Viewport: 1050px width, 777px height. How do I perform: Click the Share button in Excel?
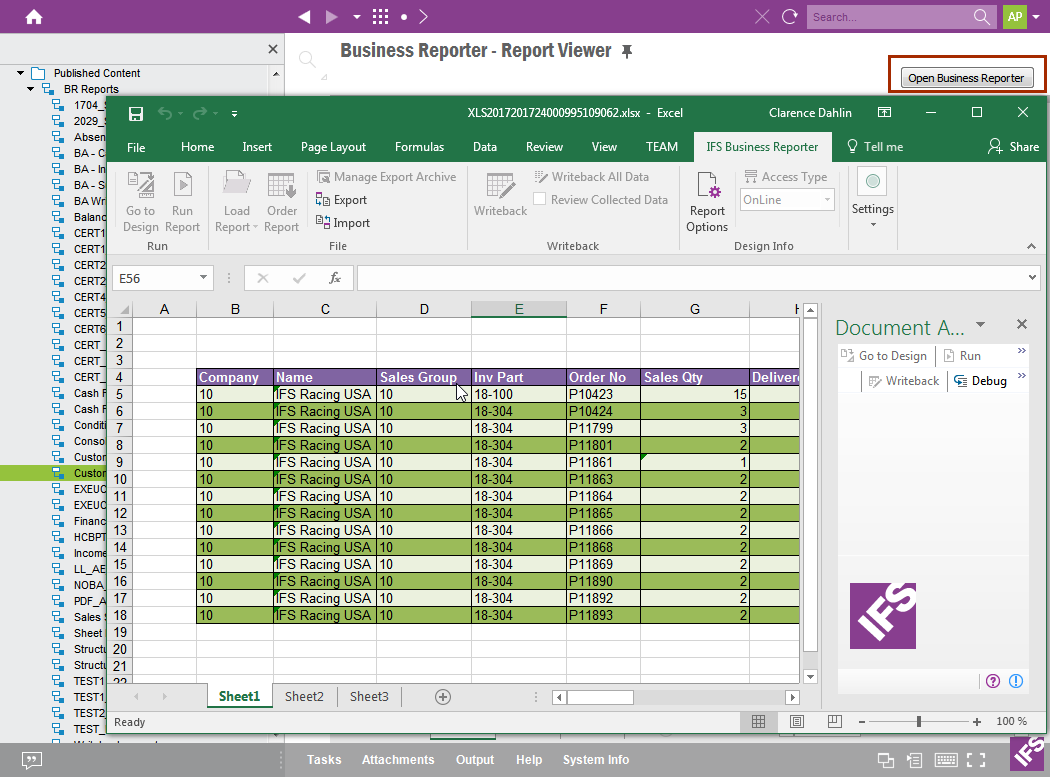[x=1013, y=147]
